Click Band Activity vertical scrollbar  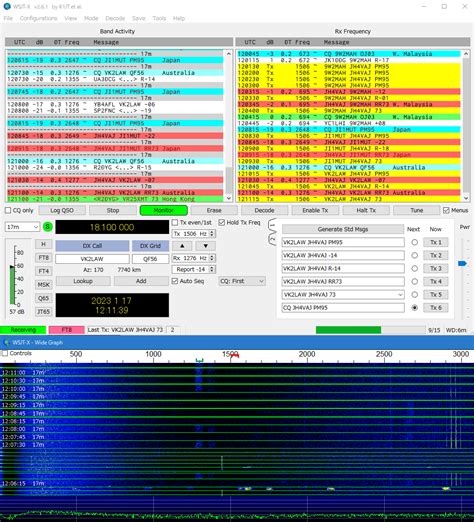point(229,126)
